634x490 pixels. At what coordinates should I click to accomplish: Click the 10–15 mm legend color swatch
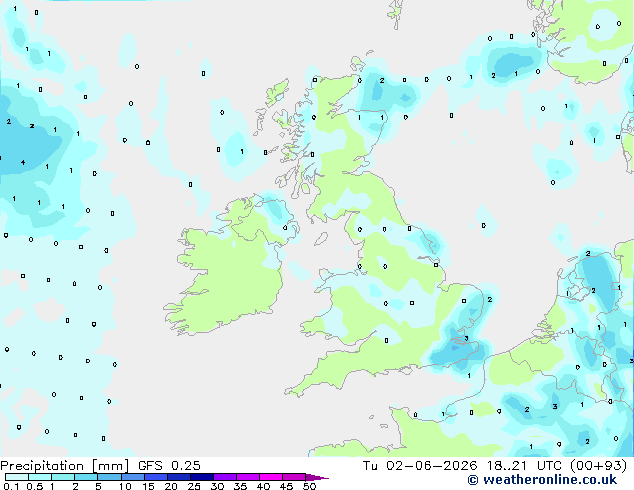[x=132, y=477]
